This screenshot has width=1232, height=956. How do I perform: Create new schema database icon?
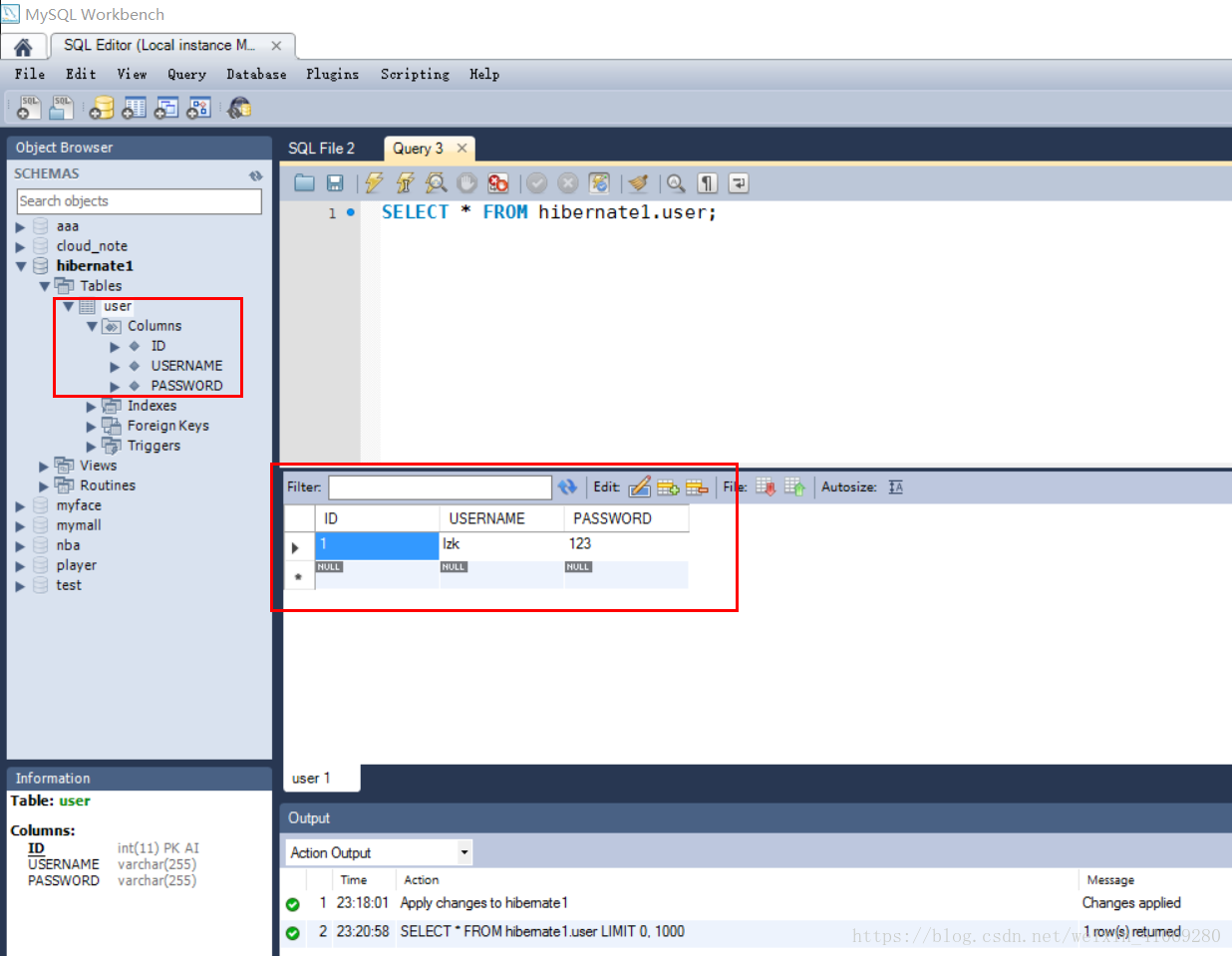point(101,107)
